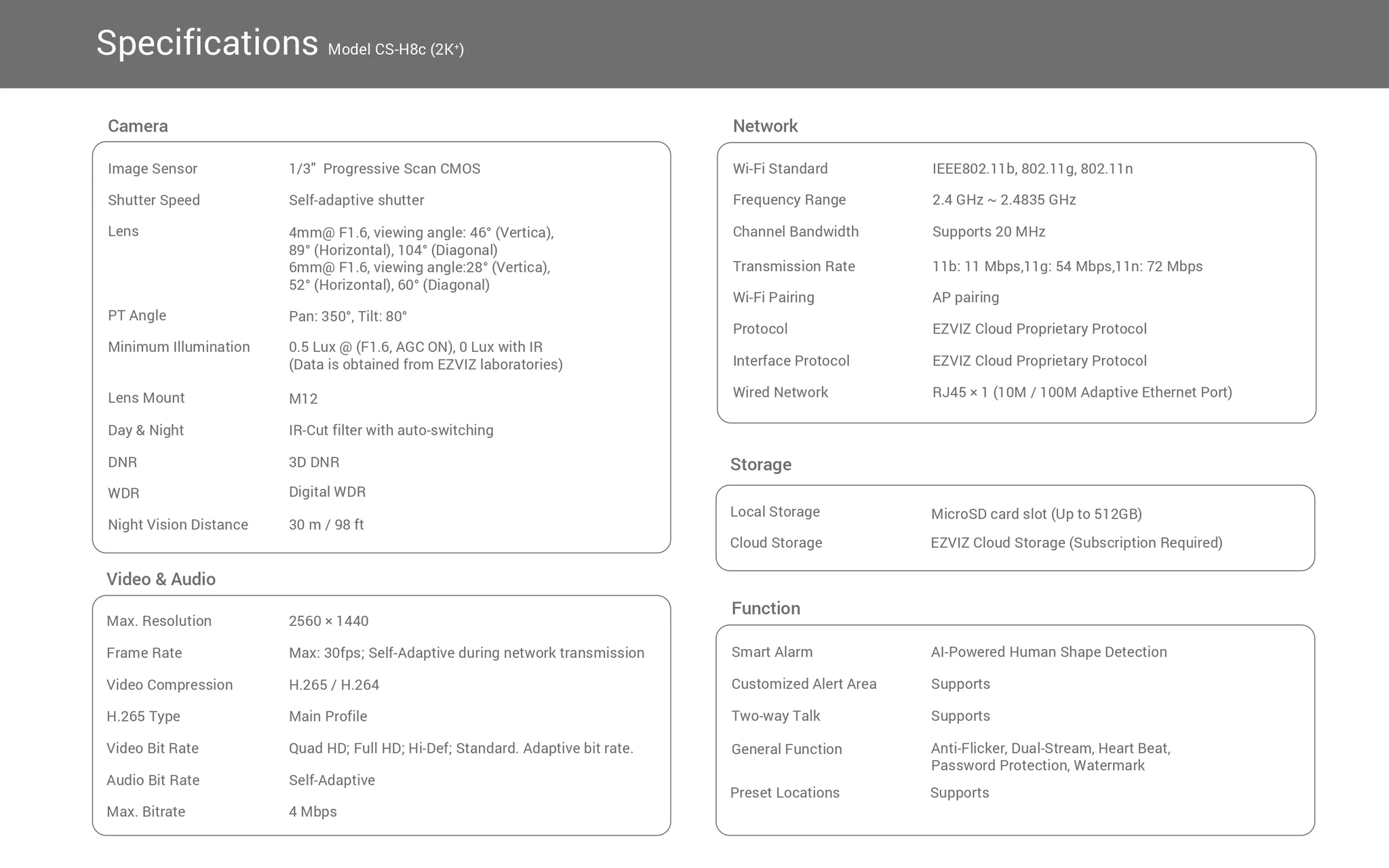The height and width of the screenshot is (868, 1389).
Task: Click the Function section heading
Action: [766, 608]
